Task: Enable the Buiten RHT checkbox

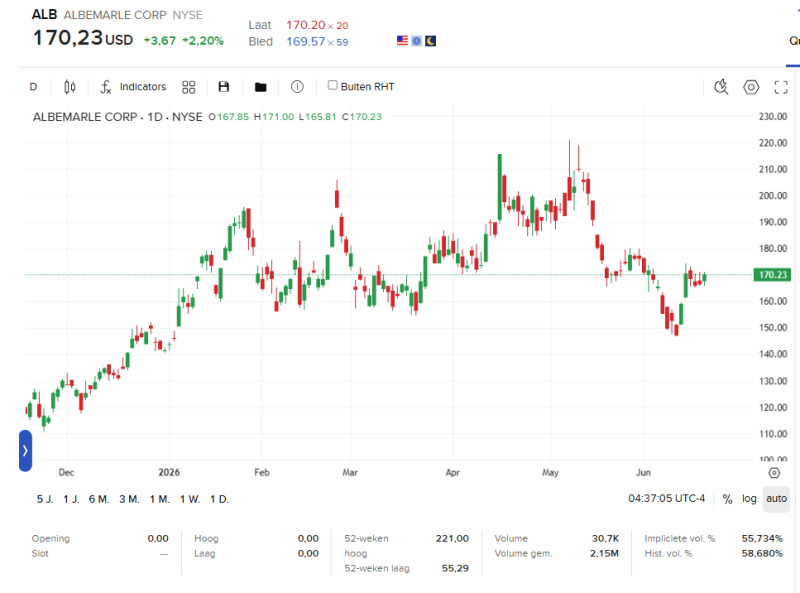Action: [333, 85]
